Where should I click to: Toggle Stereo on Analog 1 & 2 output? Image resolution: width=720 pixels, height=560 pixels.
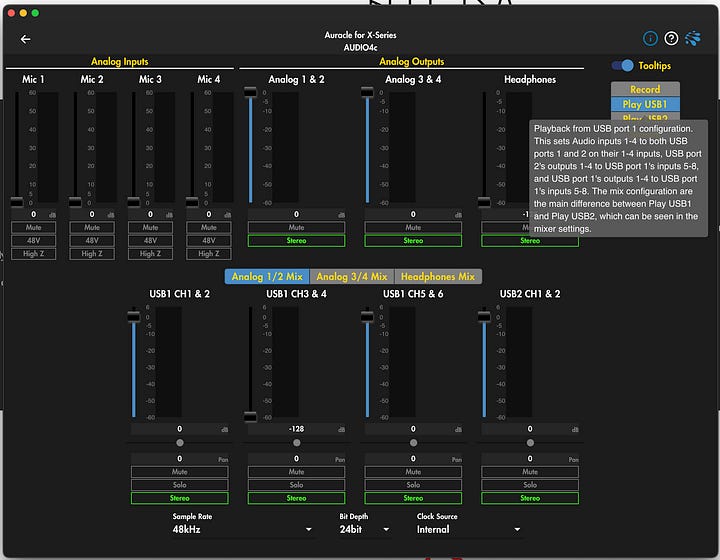(296, 241)
